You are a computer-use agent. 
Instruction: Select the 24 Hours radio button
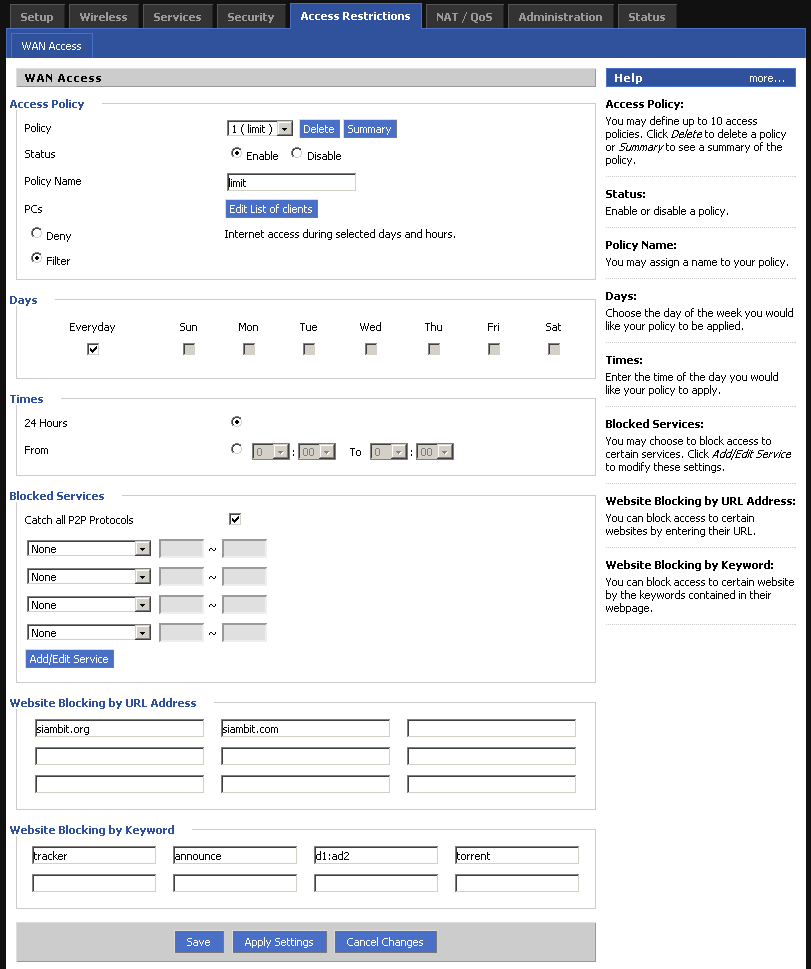click(x=236, y=421)
